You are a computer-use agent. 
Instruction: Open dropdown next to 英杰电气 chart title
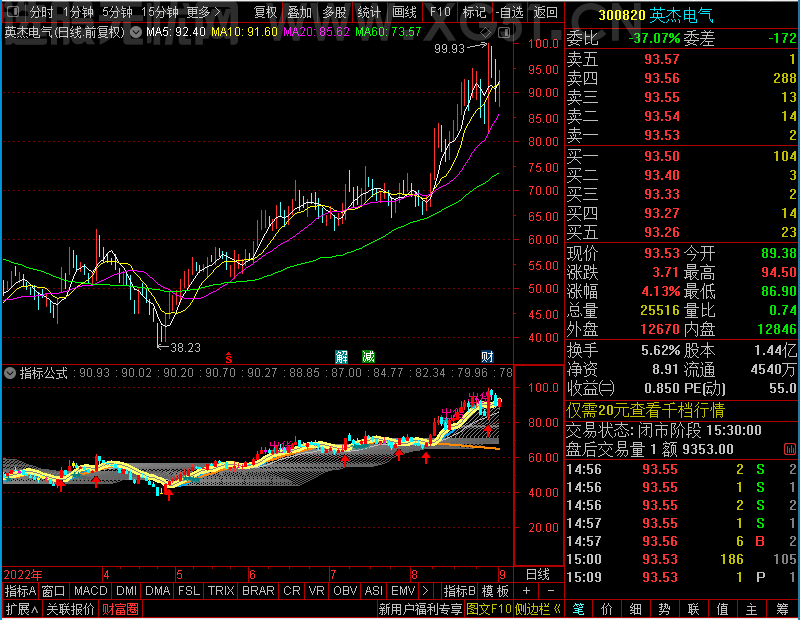click(x=136, y=32)
